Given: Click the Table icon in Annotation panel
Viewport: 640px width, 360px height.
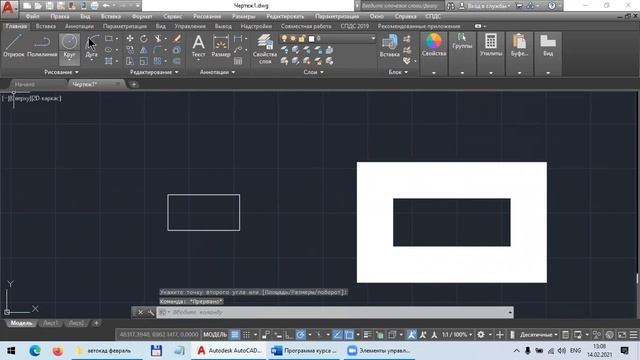Looking at the screenshot, I should point(238,61).
